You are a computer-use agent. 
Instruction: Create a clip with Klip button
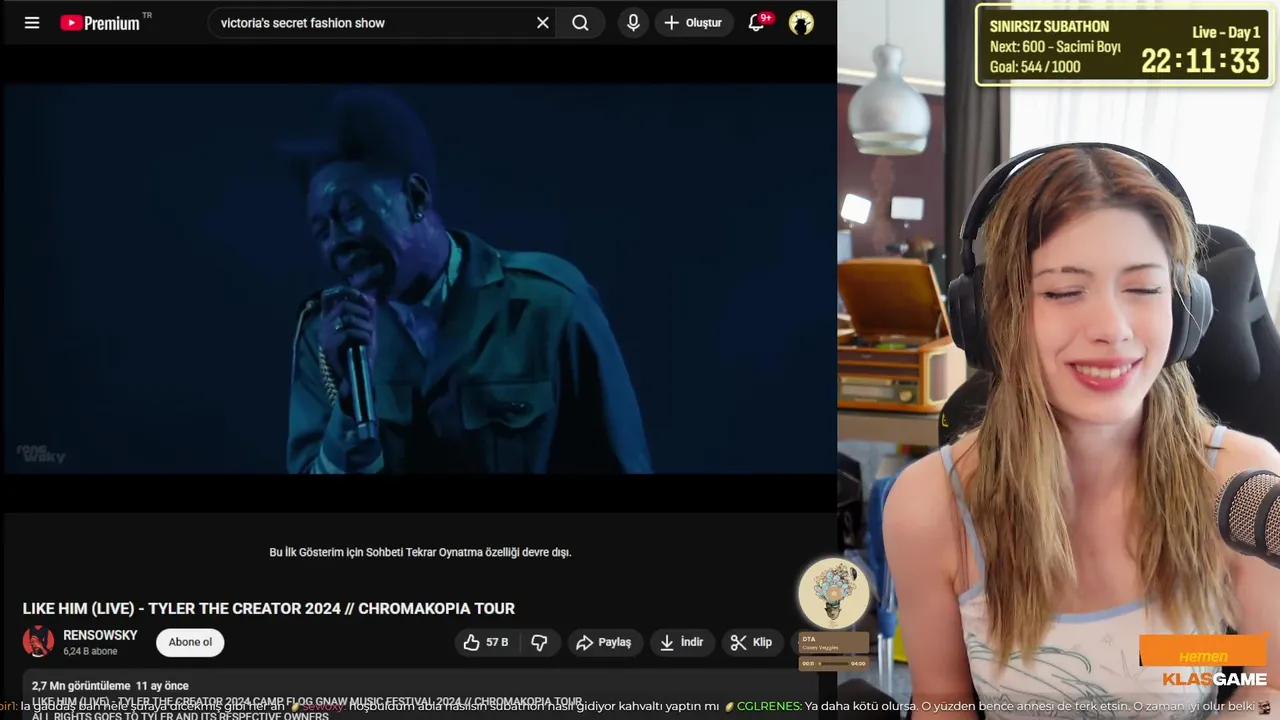[x=751, y=642]
